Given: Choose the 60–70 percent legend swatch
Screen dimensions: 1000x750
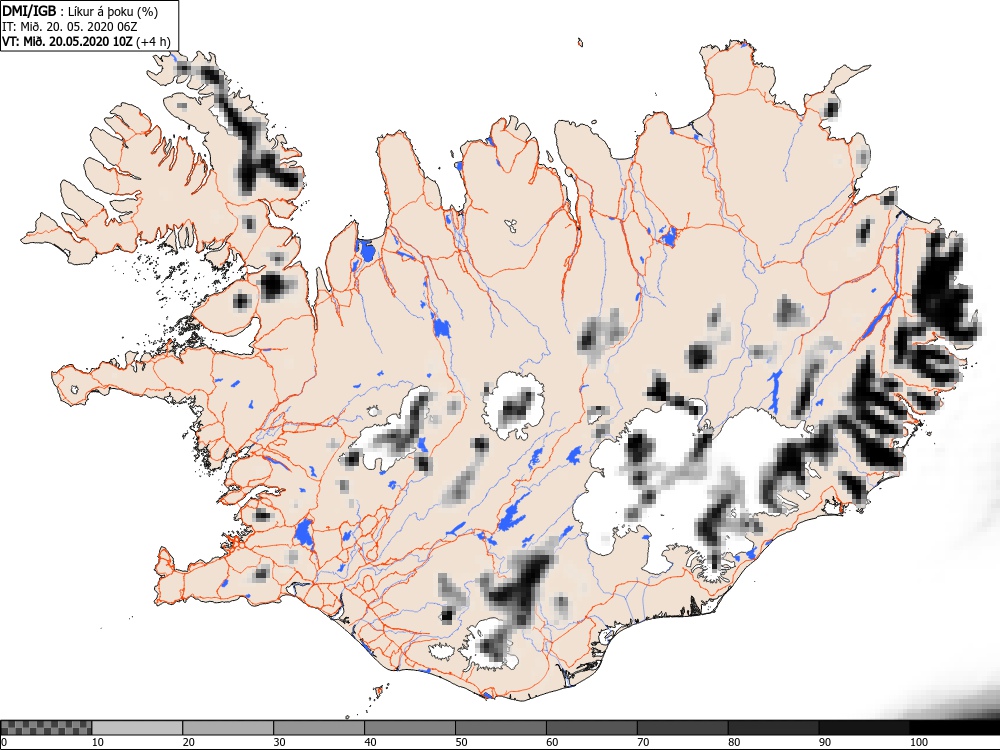Looking at the screenshot, I should (x=591, y=728).
